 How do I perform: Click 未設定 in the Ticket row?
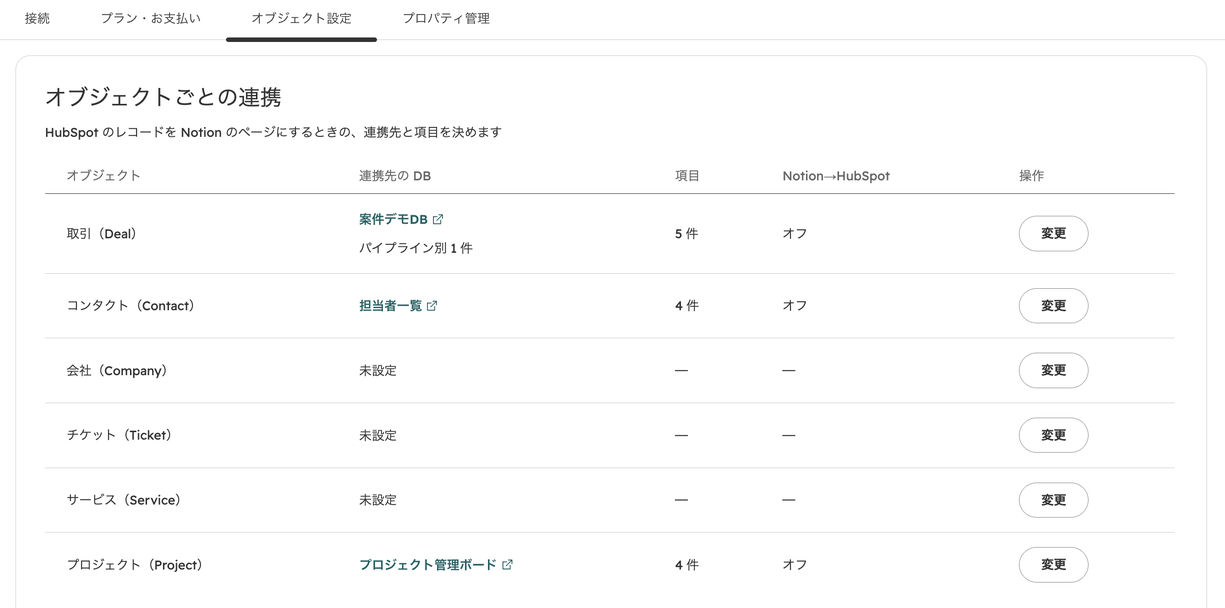[378, 435]
